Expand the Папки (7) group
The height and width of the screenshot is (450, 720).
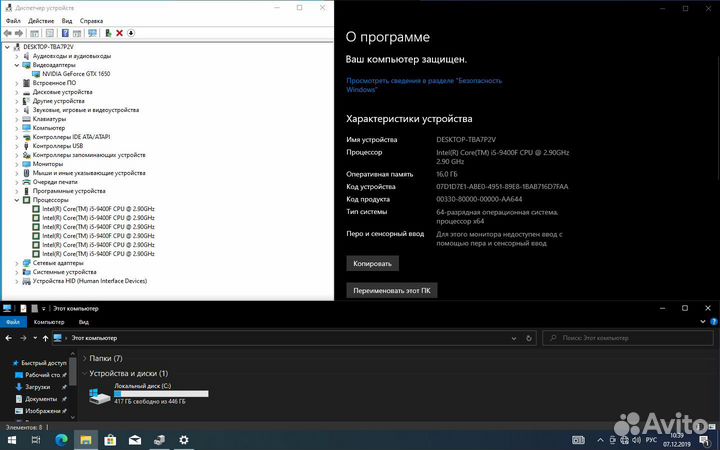(84, 358)
